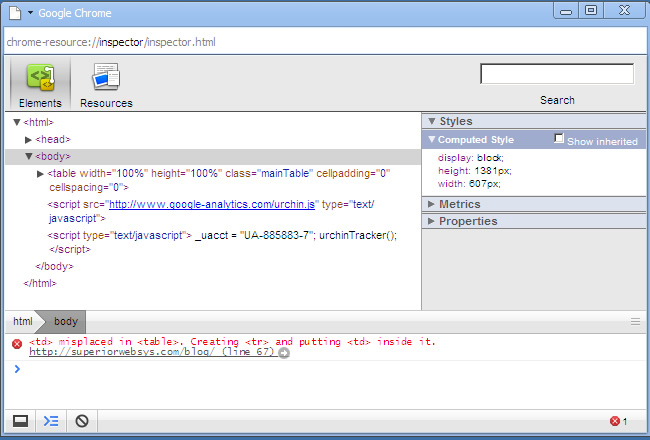Image resolution: width=650 pixels, height=440 pixels.
Task: Click the red error icon beside console message
Action: (17, 344)
